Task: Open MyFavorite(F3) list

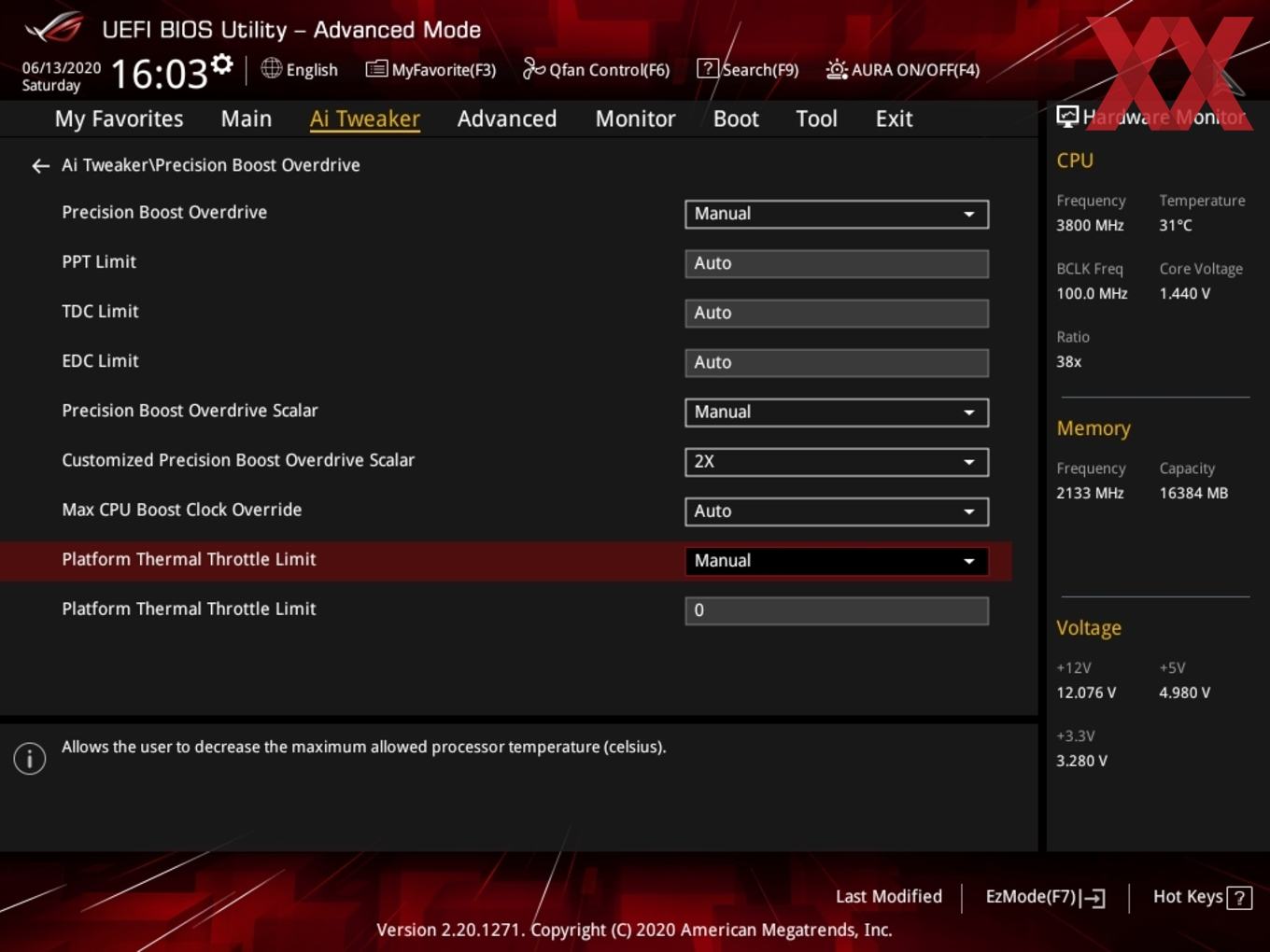Action: pos(430,69)
